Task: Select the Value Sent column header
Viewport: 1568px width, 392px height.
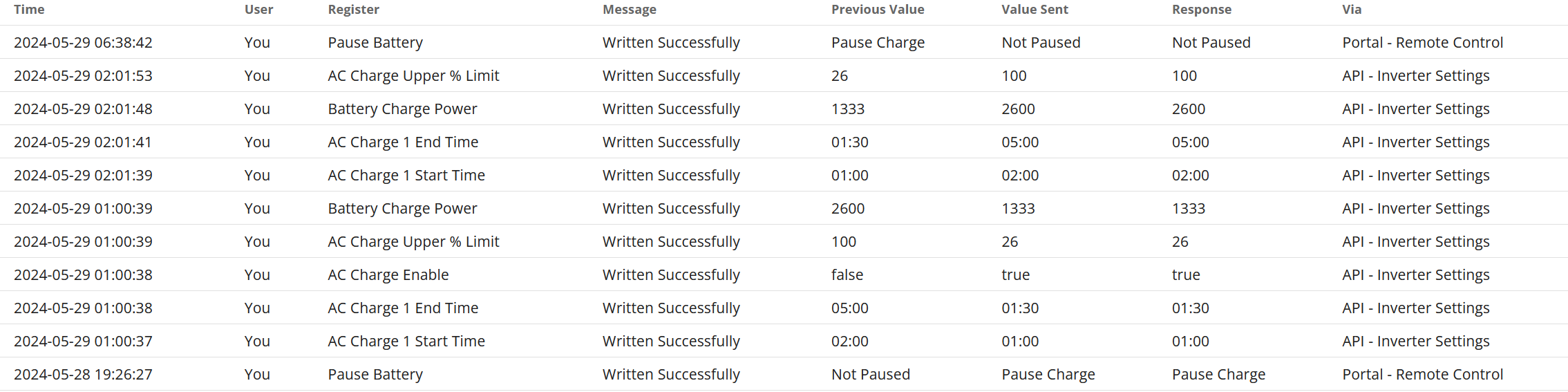Action: tap(1035, 10)
